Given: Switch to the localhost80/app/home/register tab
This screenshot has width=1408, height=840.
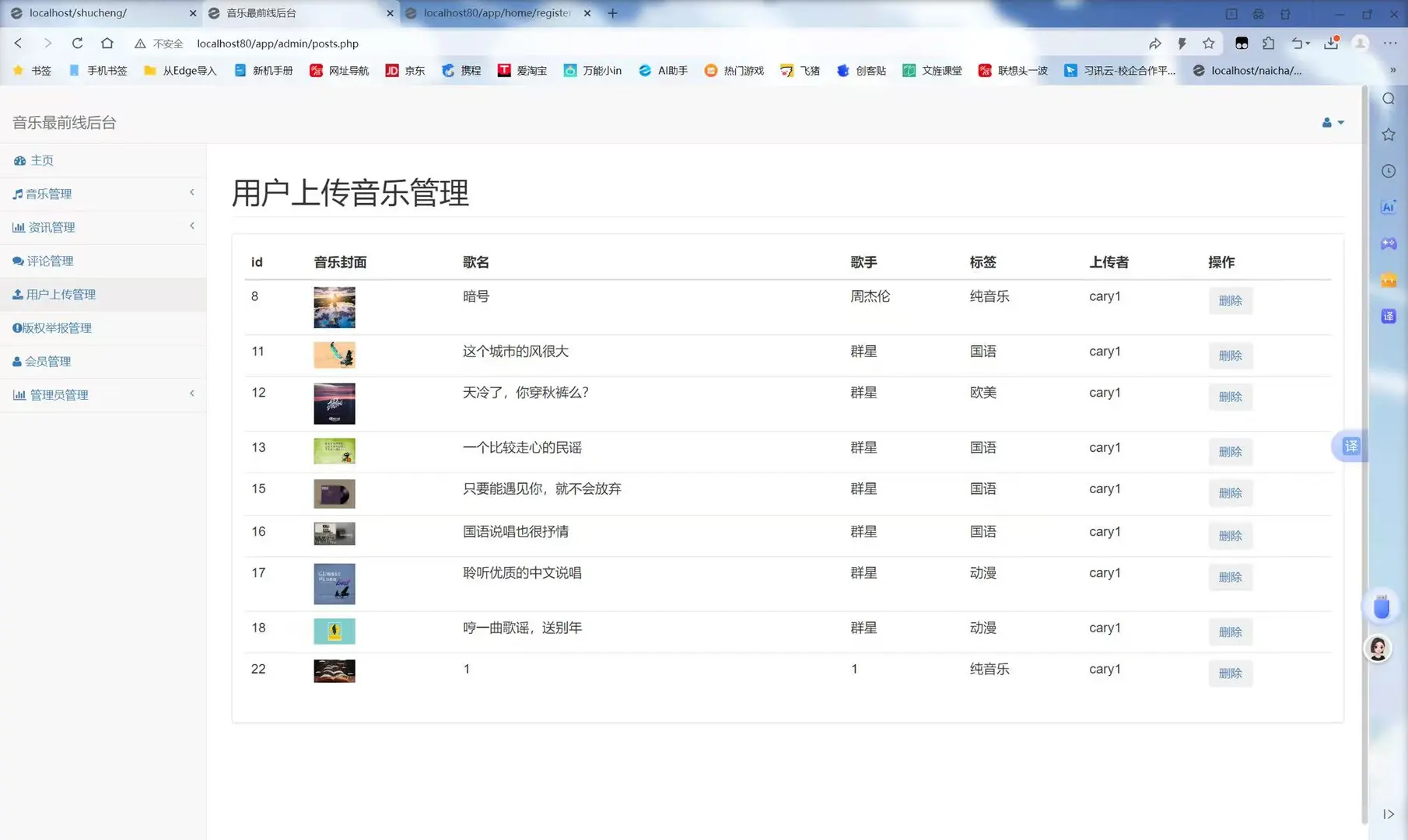Looking at the screenshot, I should pos(495,13).
